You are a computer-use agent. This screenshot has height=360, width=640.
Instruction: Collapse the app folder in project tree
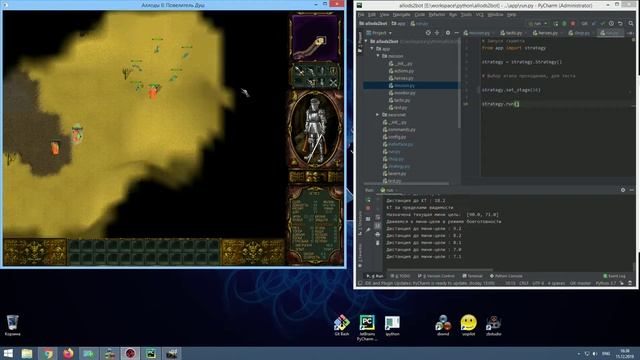[372, 49]
